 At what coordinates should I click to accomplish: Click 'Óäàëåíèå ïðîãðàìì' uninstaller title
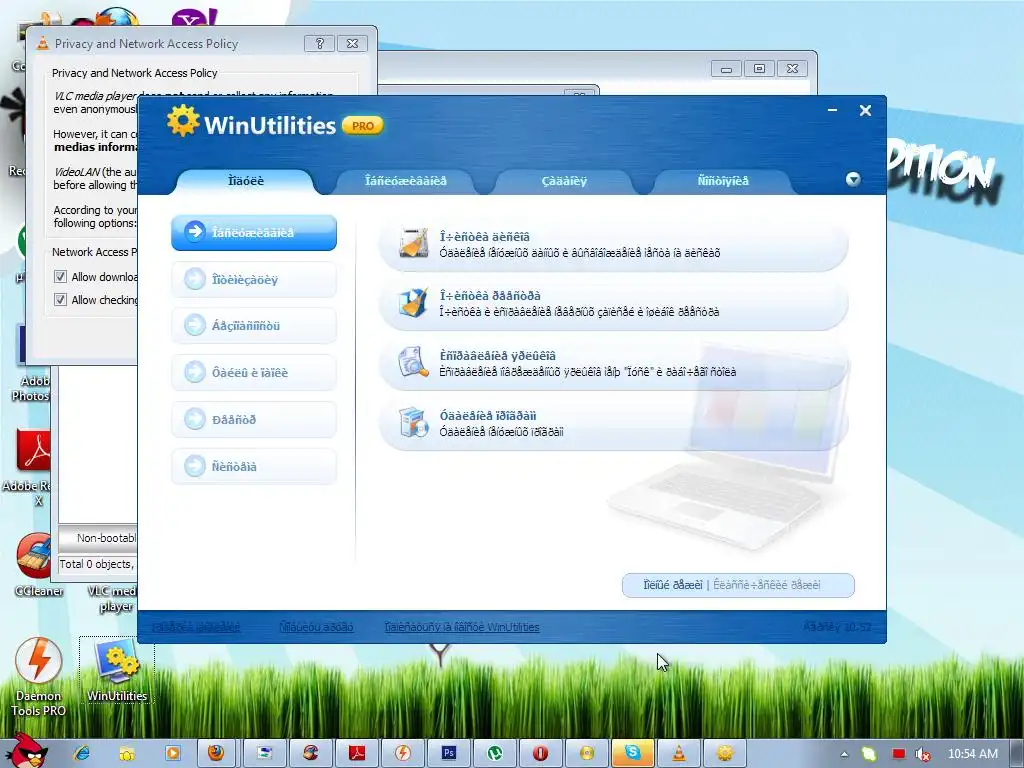[x=488, y=415]
